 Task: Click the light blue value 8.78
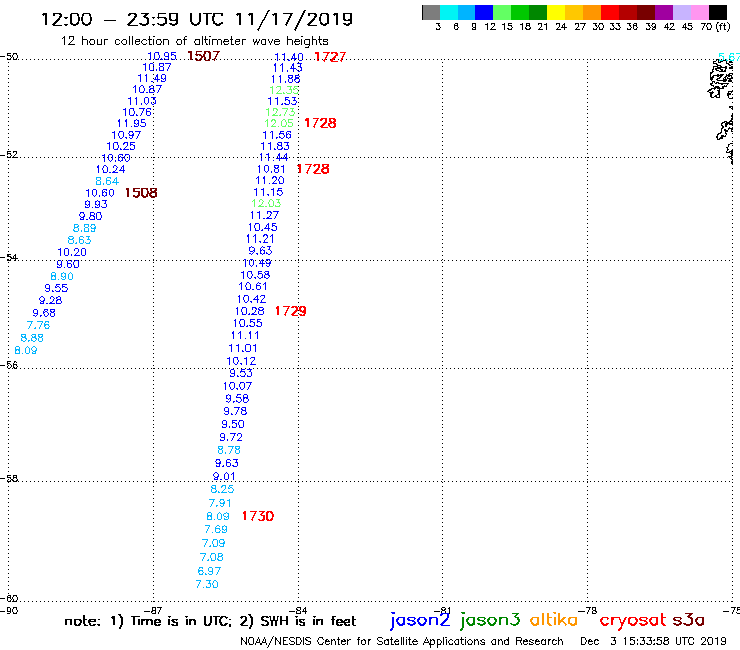pyautogui.click(x=229, y=450)
